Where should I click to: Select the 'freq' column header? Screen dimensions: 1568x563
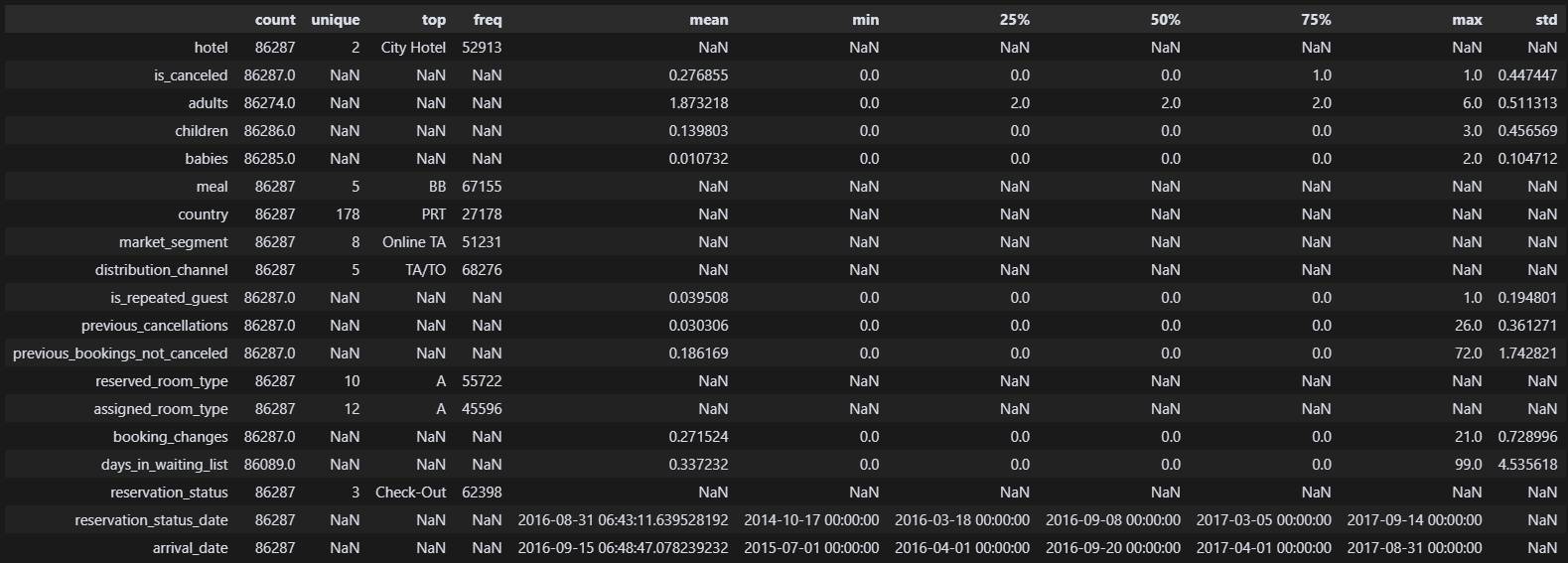[488, 20]
